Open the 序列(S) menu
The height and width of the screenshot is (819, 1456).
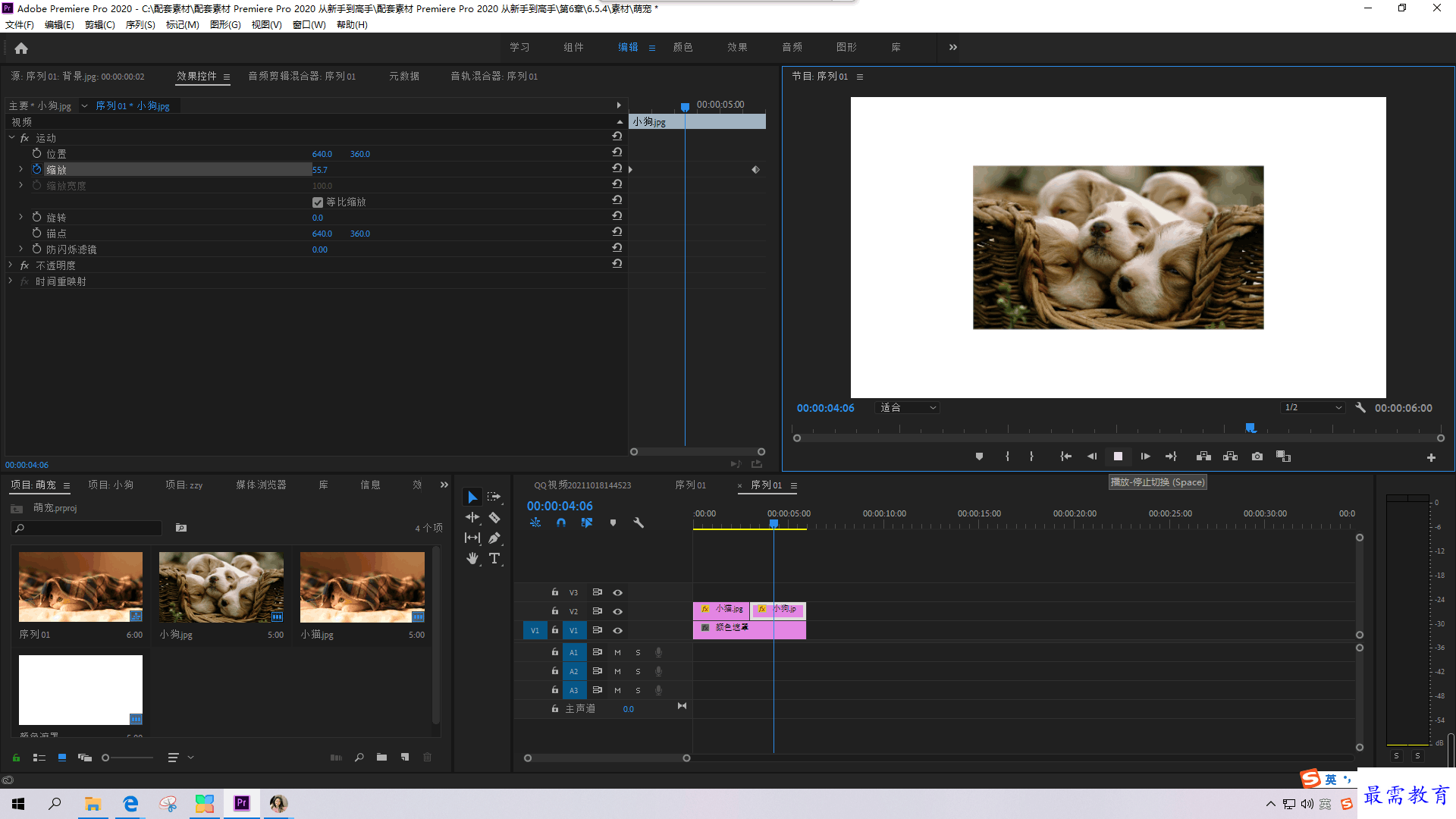(x=140, y=24)
